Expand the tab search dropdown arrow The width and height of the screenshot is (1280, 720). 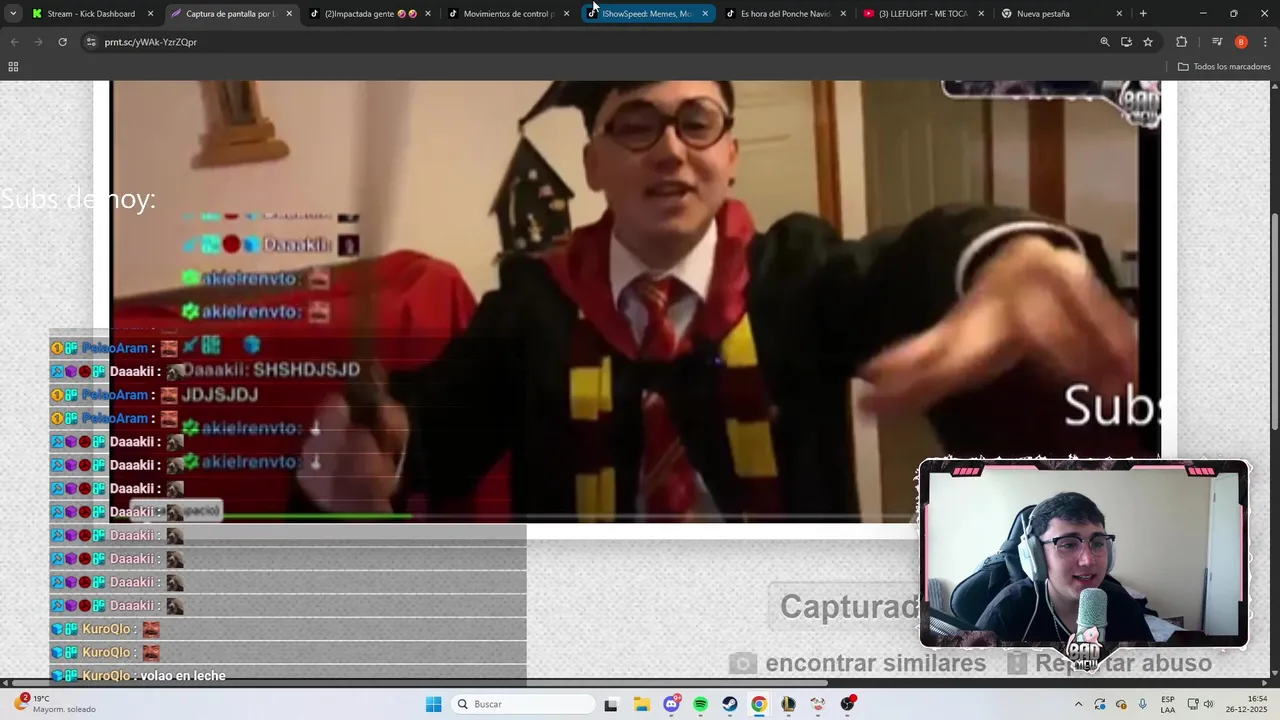pos(12,14)
